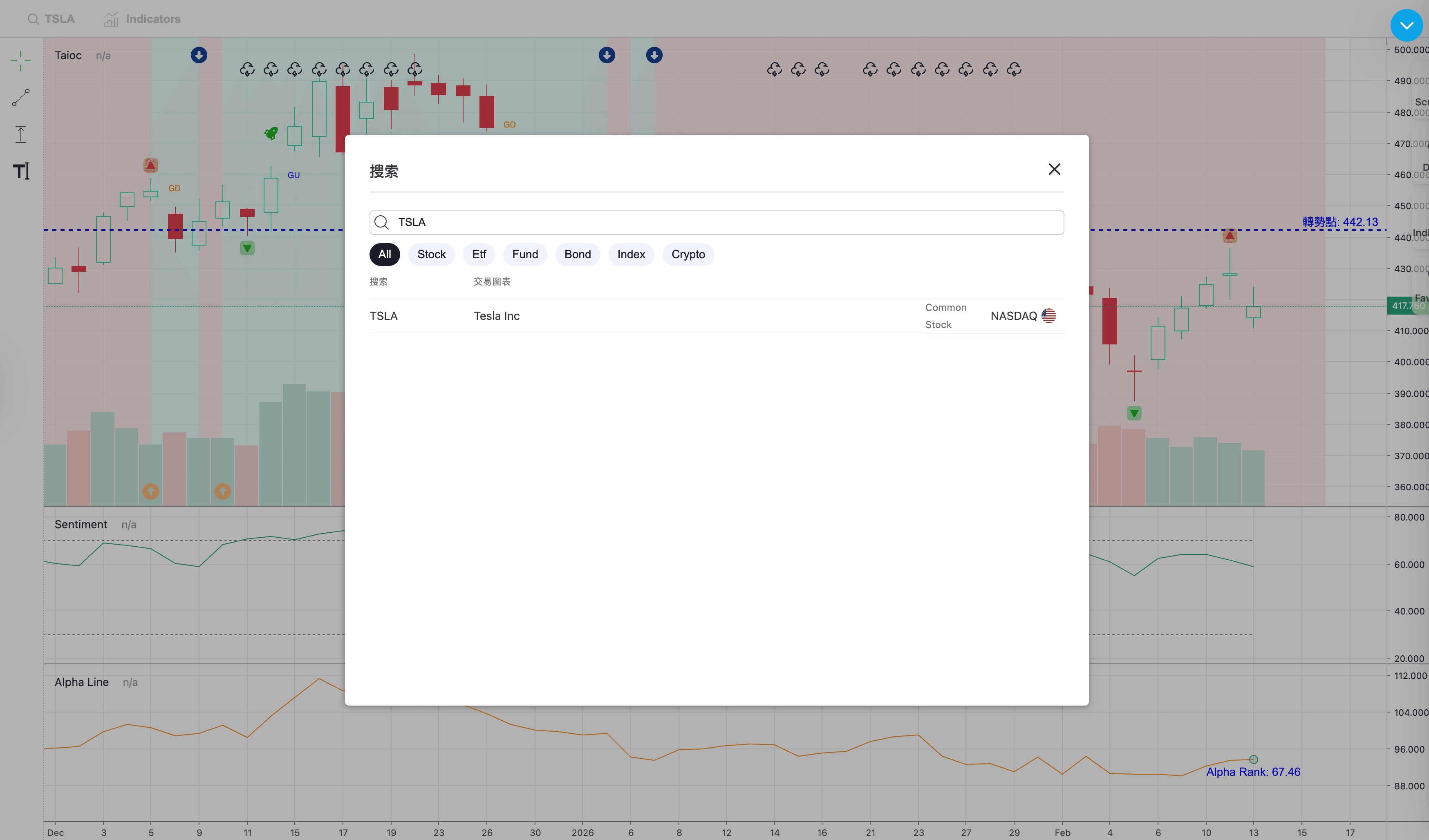
Task: Enable the Crypto filter in the search dialog
Action: [x=688, y=255]
